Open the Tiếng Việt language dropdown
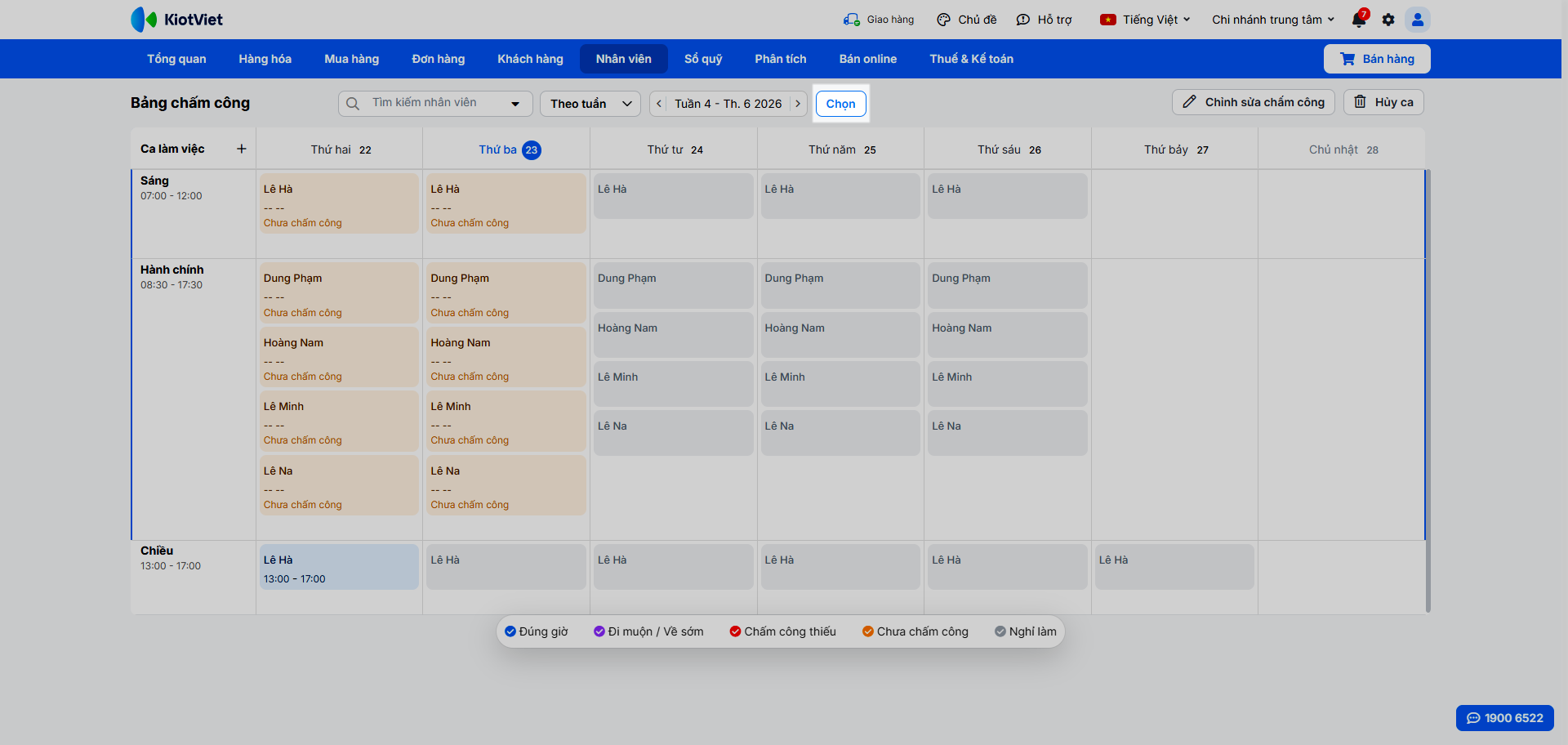 pos(1145,20)
